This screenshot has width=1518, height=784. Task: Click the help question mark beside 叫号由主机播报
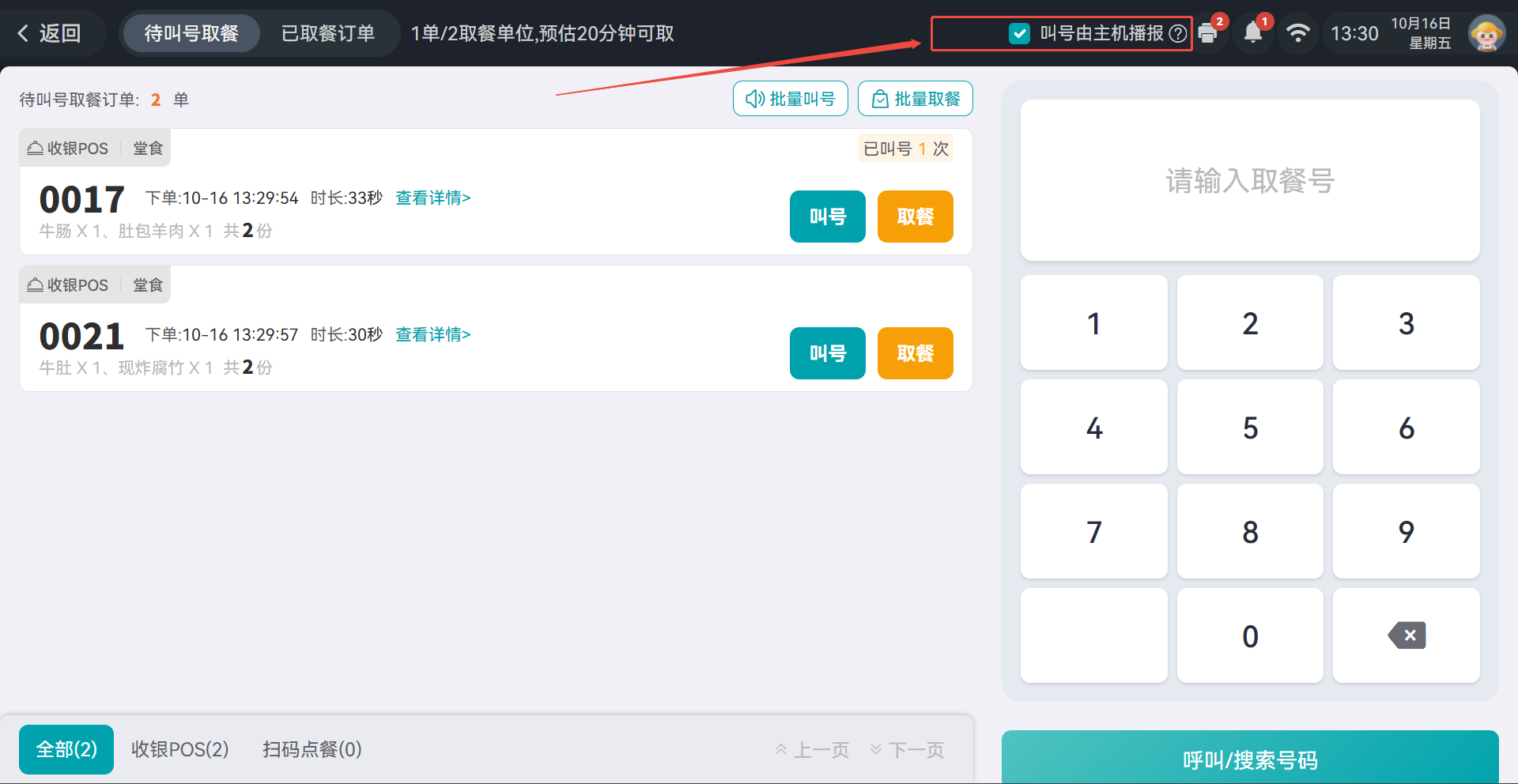coord(1177,33)
